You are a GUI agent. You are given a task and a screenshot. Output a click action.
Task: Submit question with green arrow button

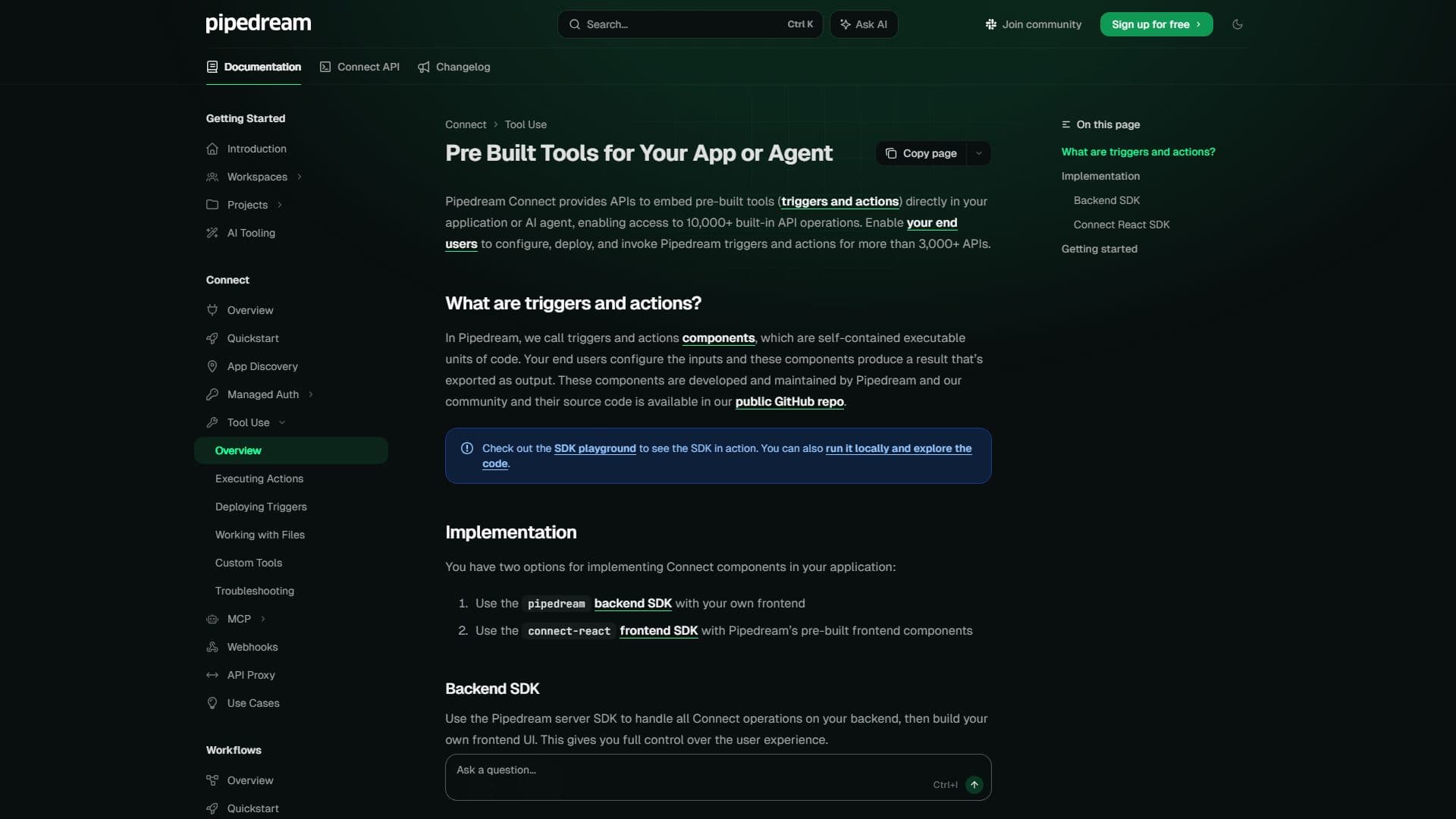(974, 785)
